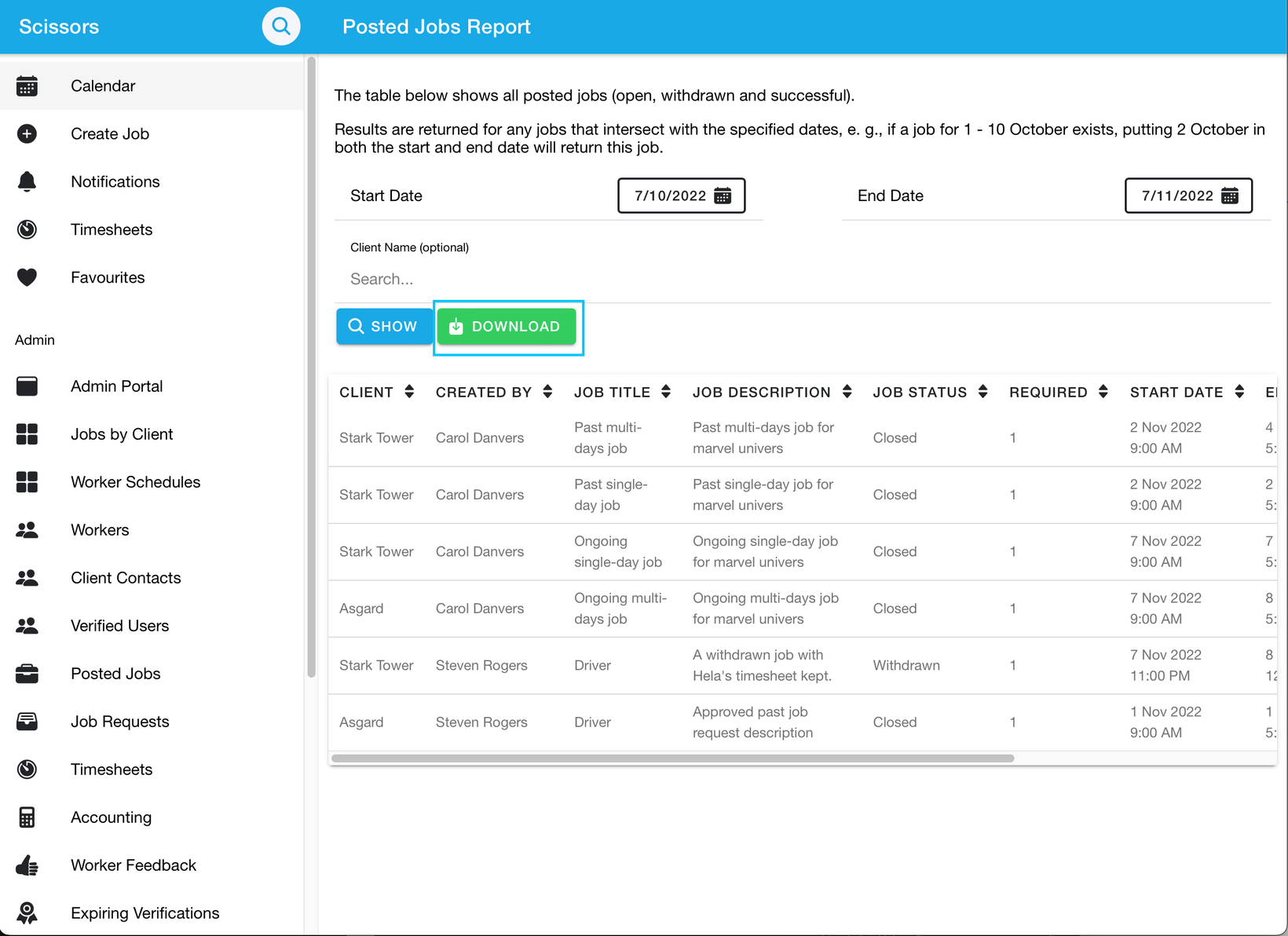Click the top Timesheets clock icon

coord(27,230)
